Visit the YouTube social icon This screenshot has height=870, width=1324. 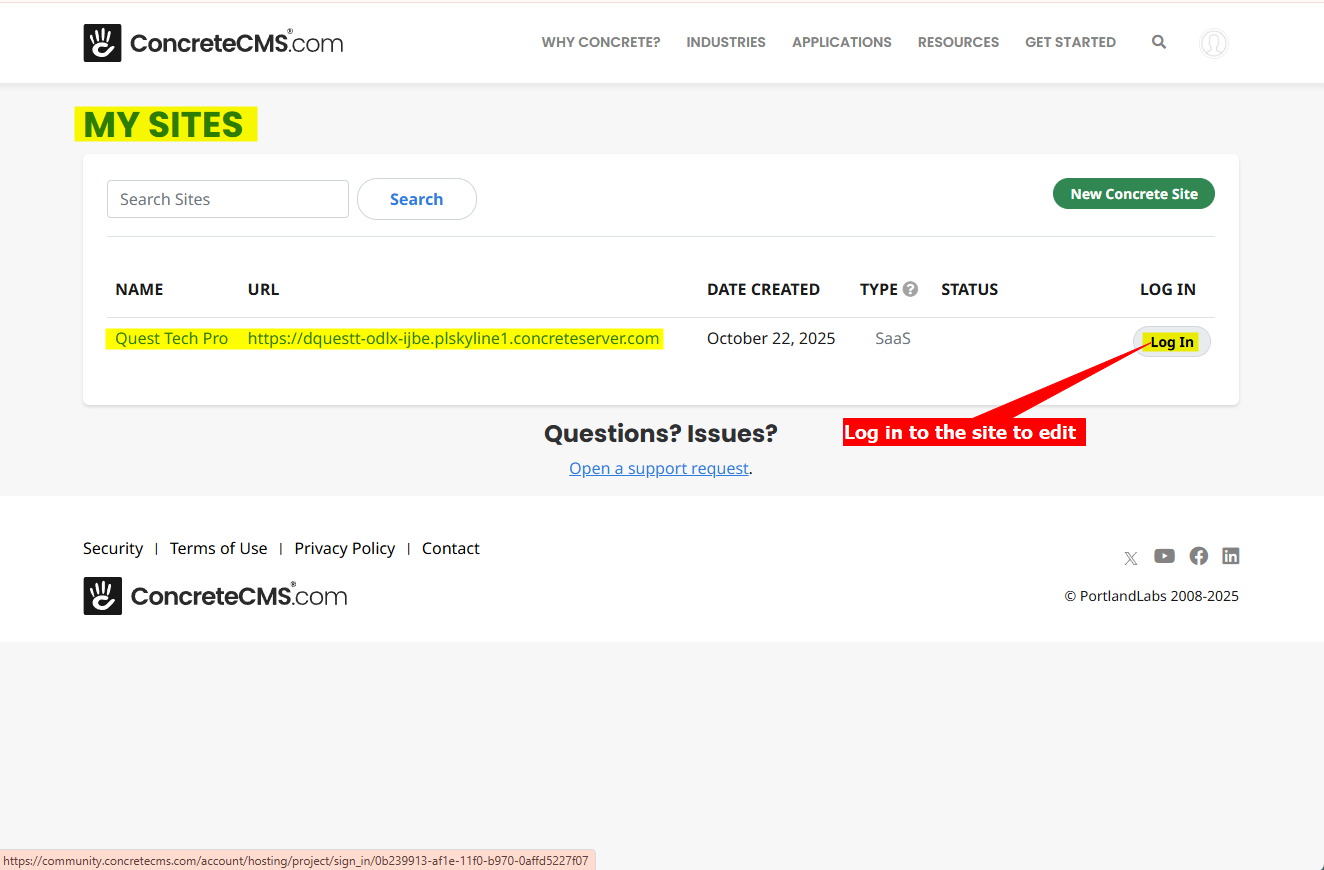pyautogui.click(x=1165, y=556)
